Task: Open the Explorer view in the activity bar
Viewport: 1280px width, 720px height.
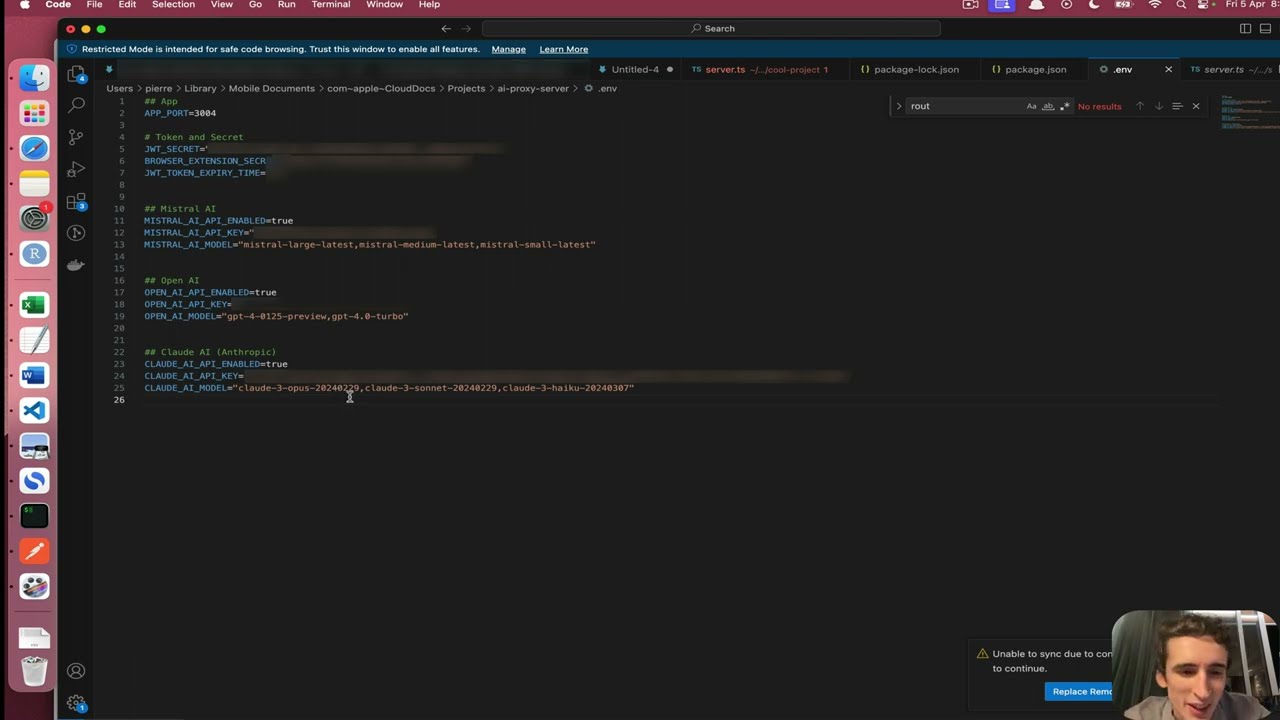Action: point(76,74)
